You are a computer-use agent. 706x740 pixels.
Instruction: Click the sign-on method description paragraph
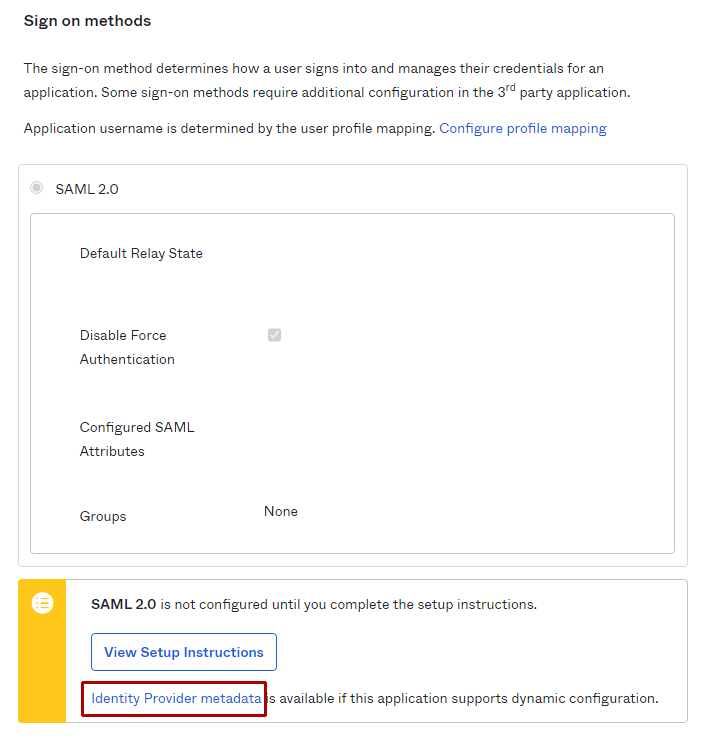327,80
